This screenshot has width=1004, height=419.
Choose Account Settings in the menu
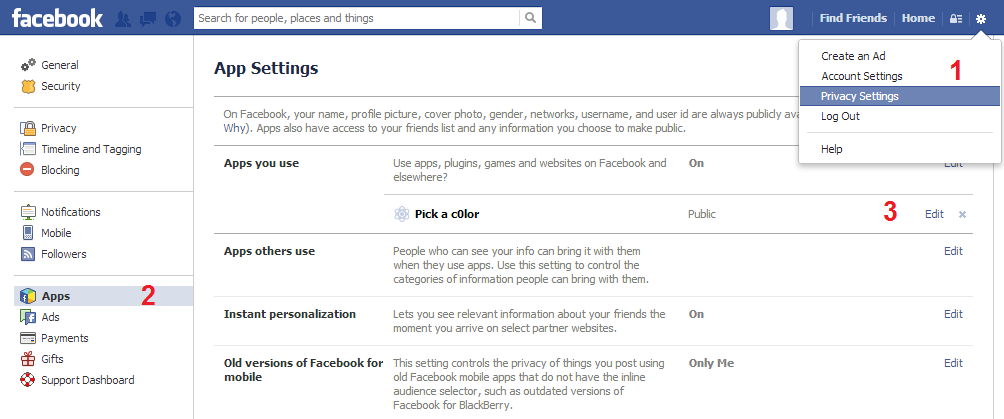pyautogui.click(x=861, y=76)
